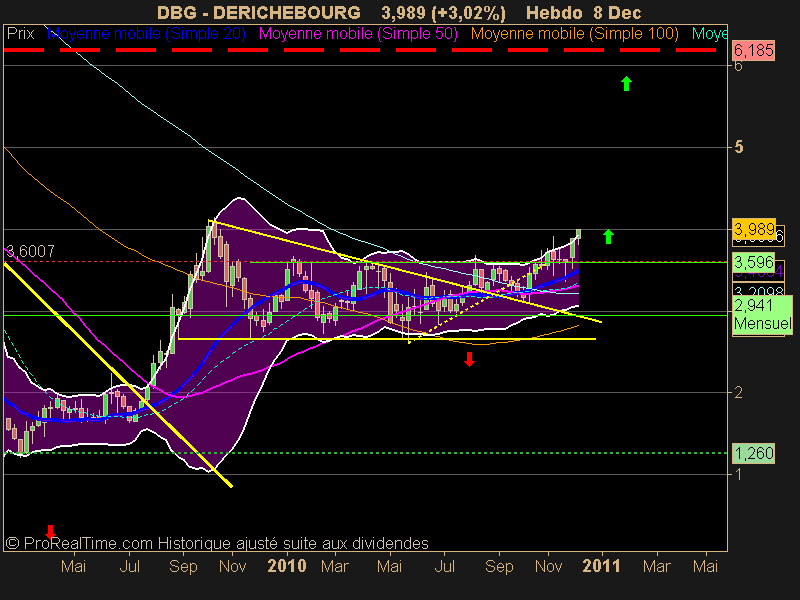Select the green up arrow below the 6,185 line
800x600 pixels.
point(627,83)
